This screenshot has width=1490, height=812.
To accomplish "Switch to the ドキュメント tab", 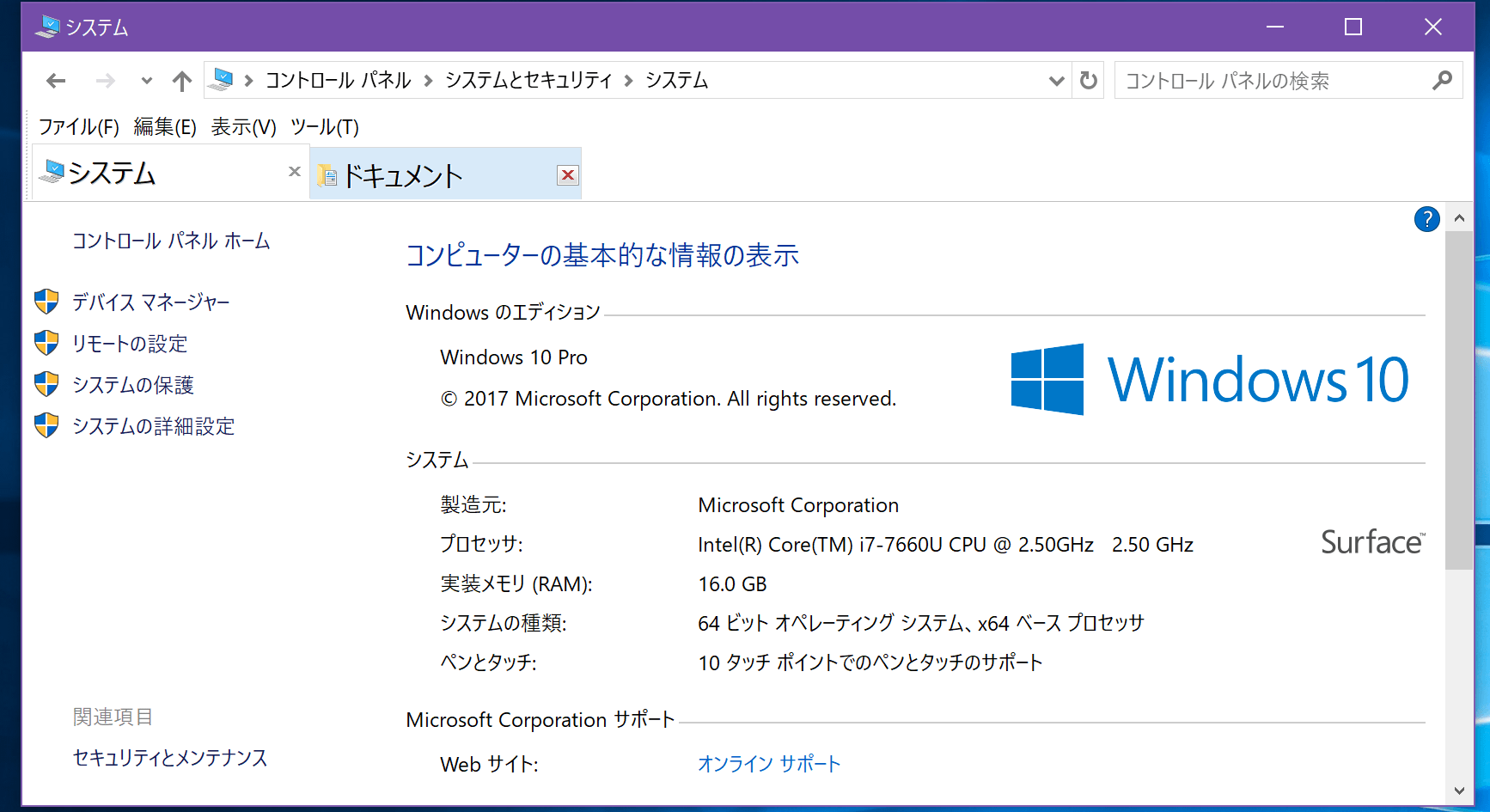I will 445,174.
